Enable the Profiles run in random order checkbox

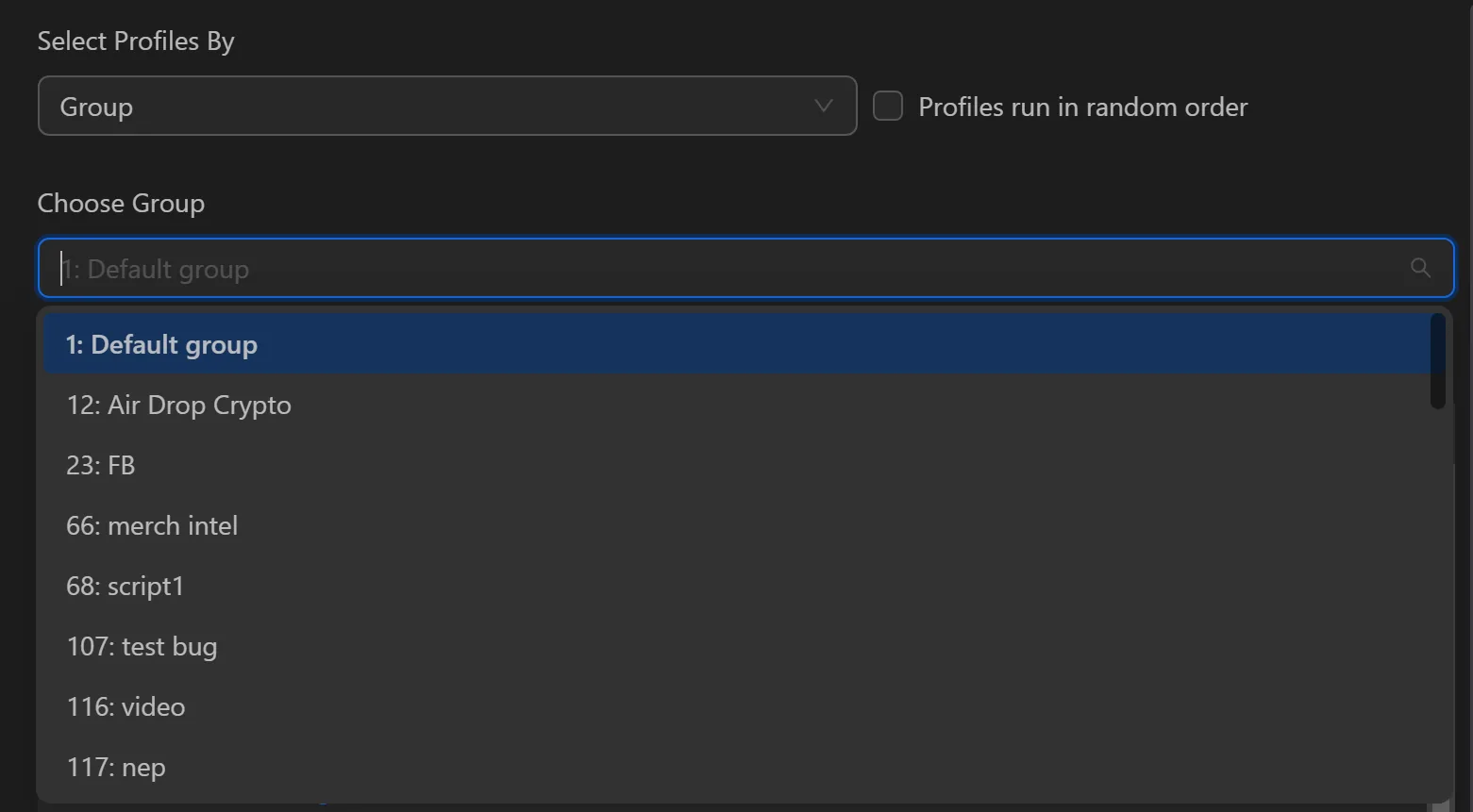pos(887,106)
